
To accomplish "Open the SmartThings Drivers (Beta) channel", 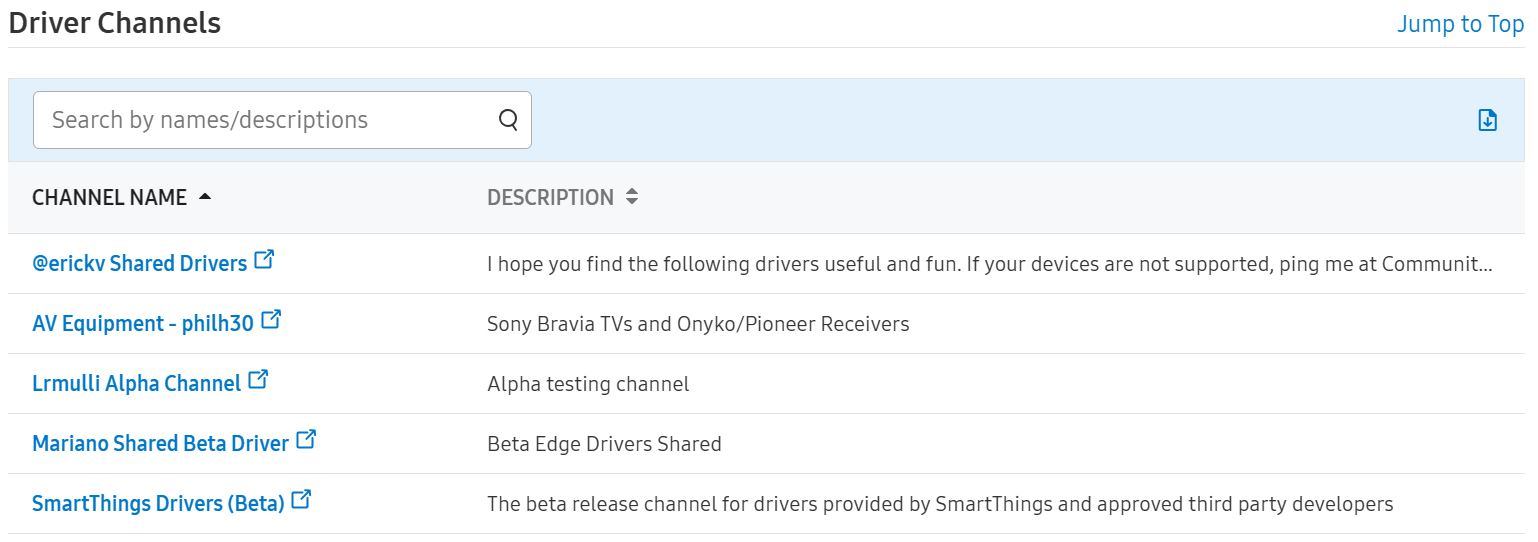I will click(x=158, y=504).
